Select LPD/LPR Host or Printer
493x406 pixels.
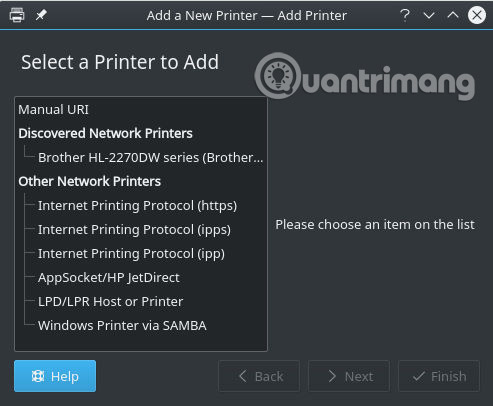[x=110, y=302]
